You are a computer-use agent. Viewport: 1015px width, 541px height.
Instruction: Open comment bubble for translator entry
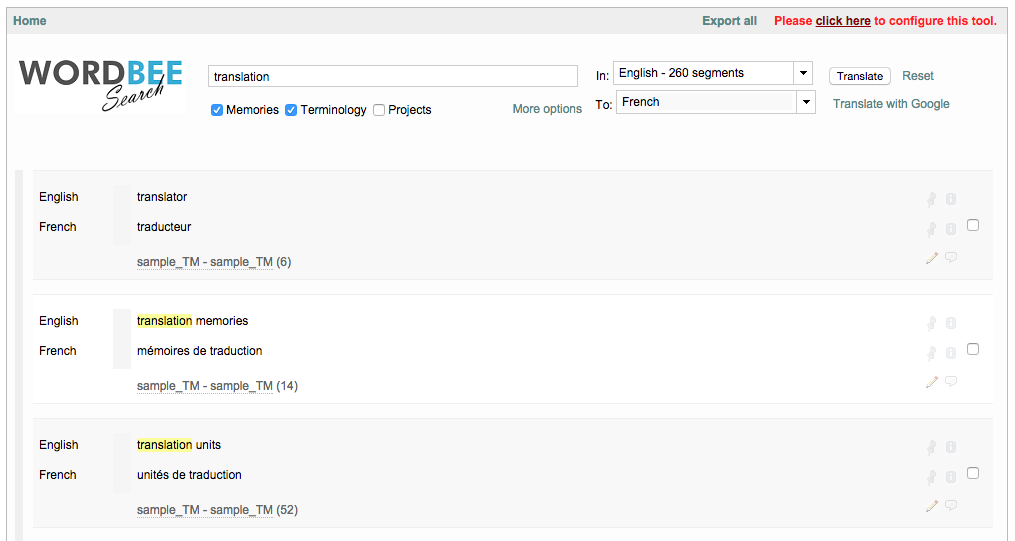(x=951, y=258)
